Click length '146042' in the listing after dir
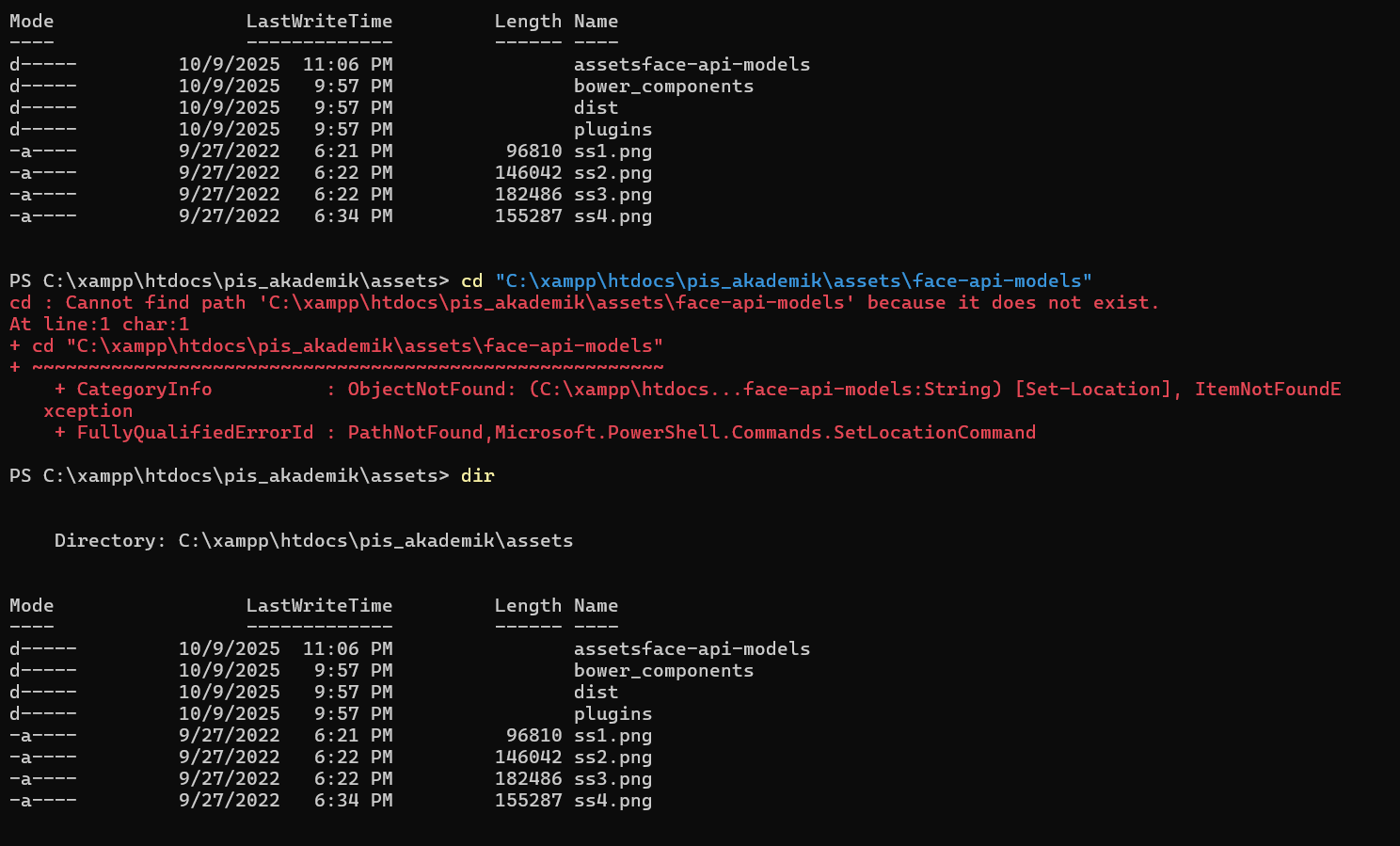 pos(528,757)
